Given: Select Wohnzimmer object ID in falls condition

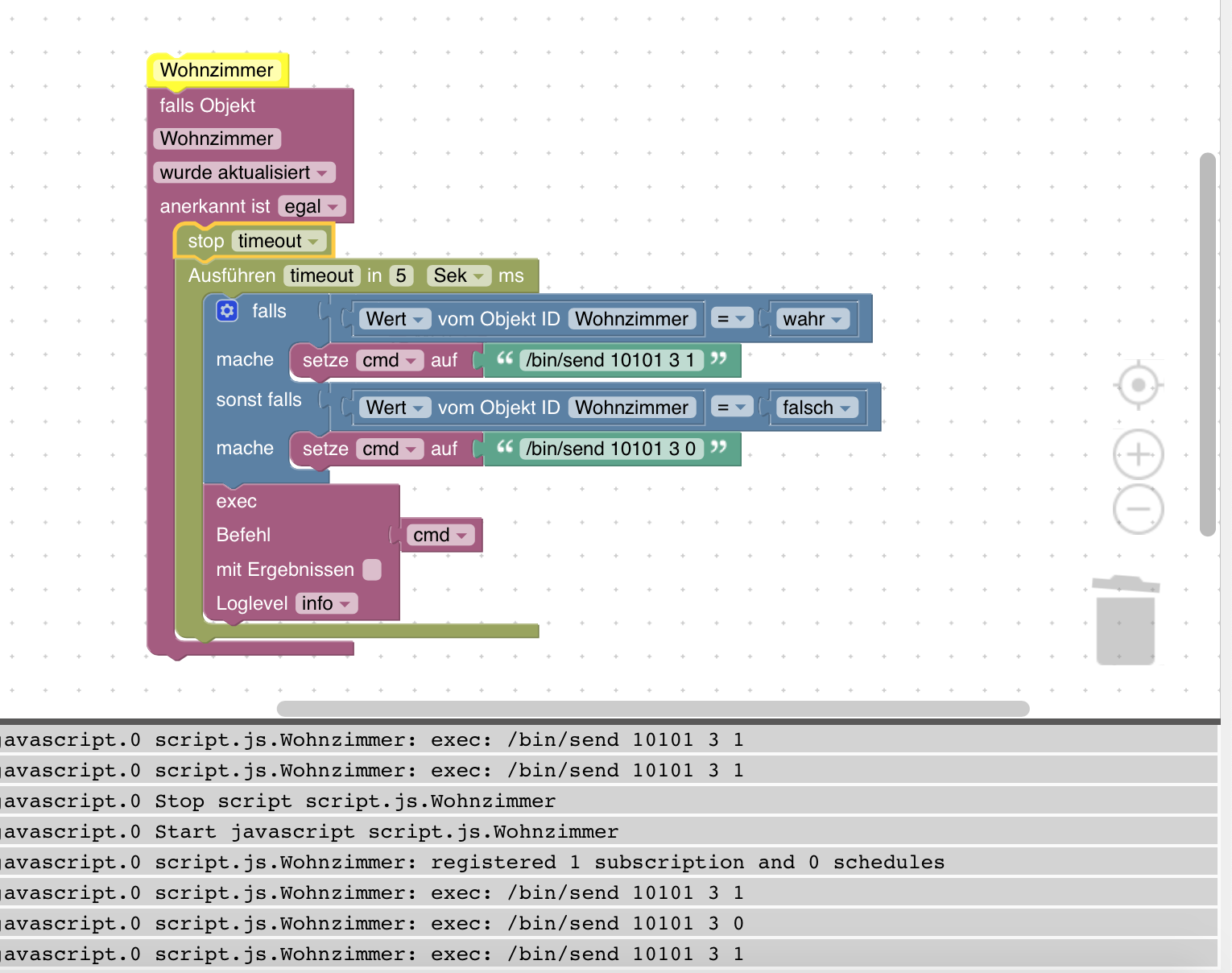Looking at the screenshot, I should pos(632,319).
